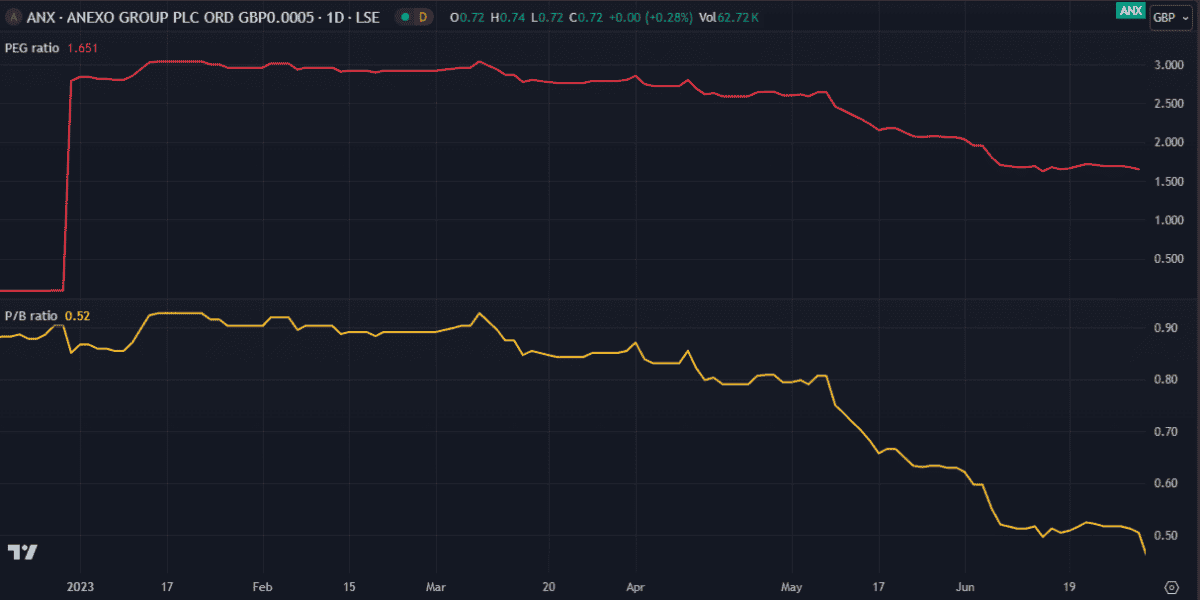
Task: Click the TradingView logo icon
Action: tap(22, 552)
